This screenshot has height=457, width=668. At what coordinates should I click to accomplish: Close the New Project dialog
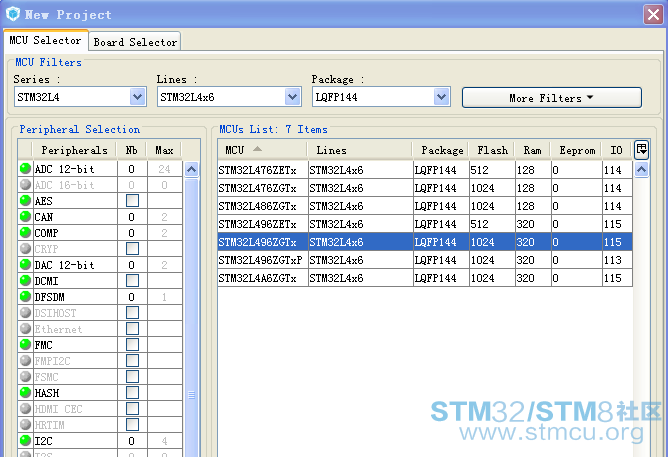653,14
